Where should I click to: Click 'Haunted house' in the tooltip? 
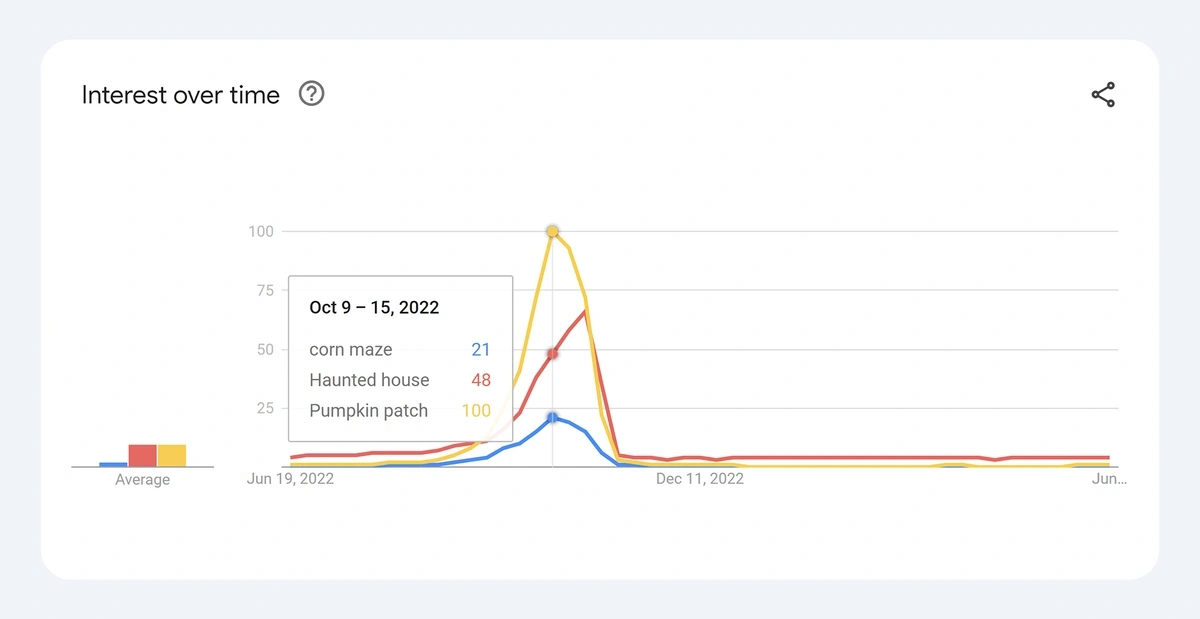(x=369, y=380)
